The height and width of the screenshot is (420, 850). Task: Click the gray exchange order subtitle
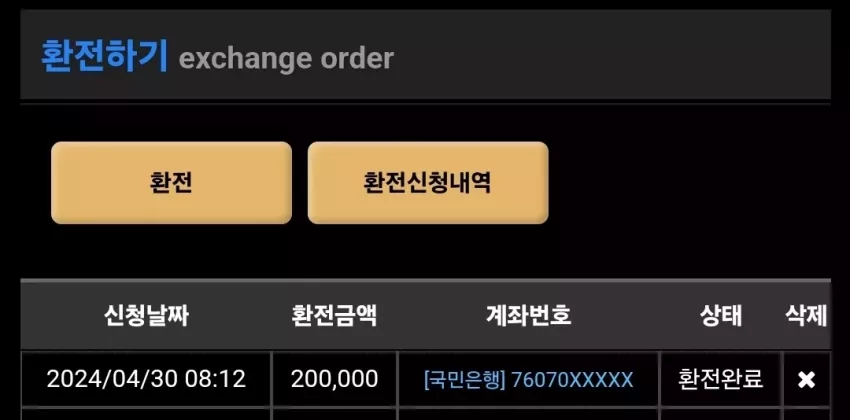286,59
